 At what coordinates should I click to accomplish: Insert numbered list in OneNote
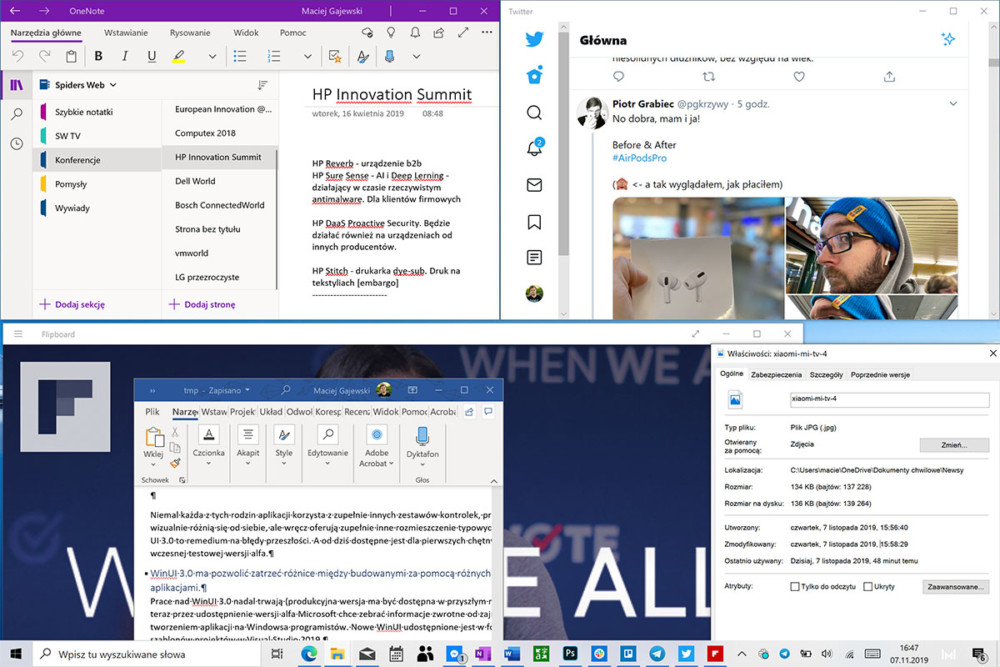coord(274,56)
